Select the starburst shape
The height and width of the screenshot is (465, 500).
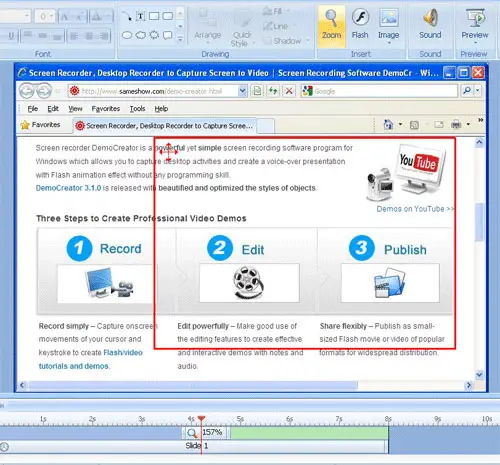point(154,35)
